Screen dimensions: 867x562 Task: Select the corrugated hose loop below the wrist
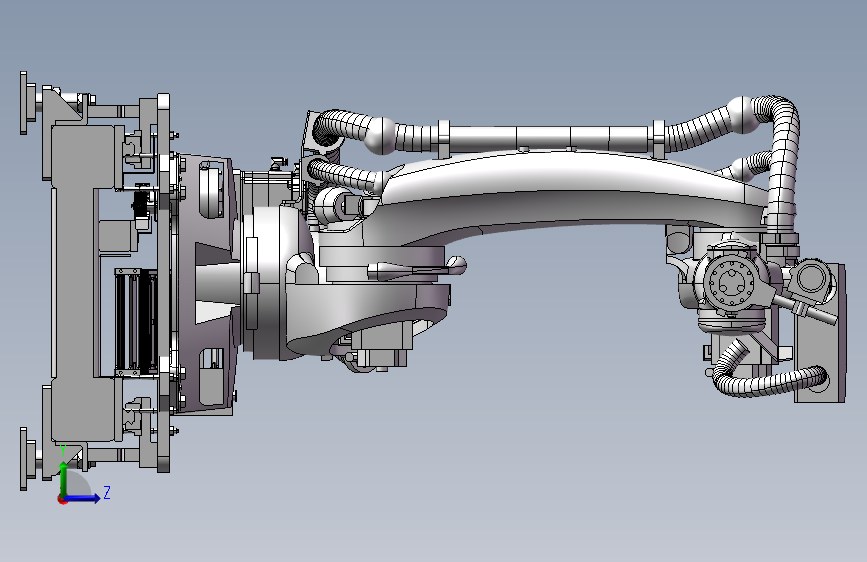[769, 373]
